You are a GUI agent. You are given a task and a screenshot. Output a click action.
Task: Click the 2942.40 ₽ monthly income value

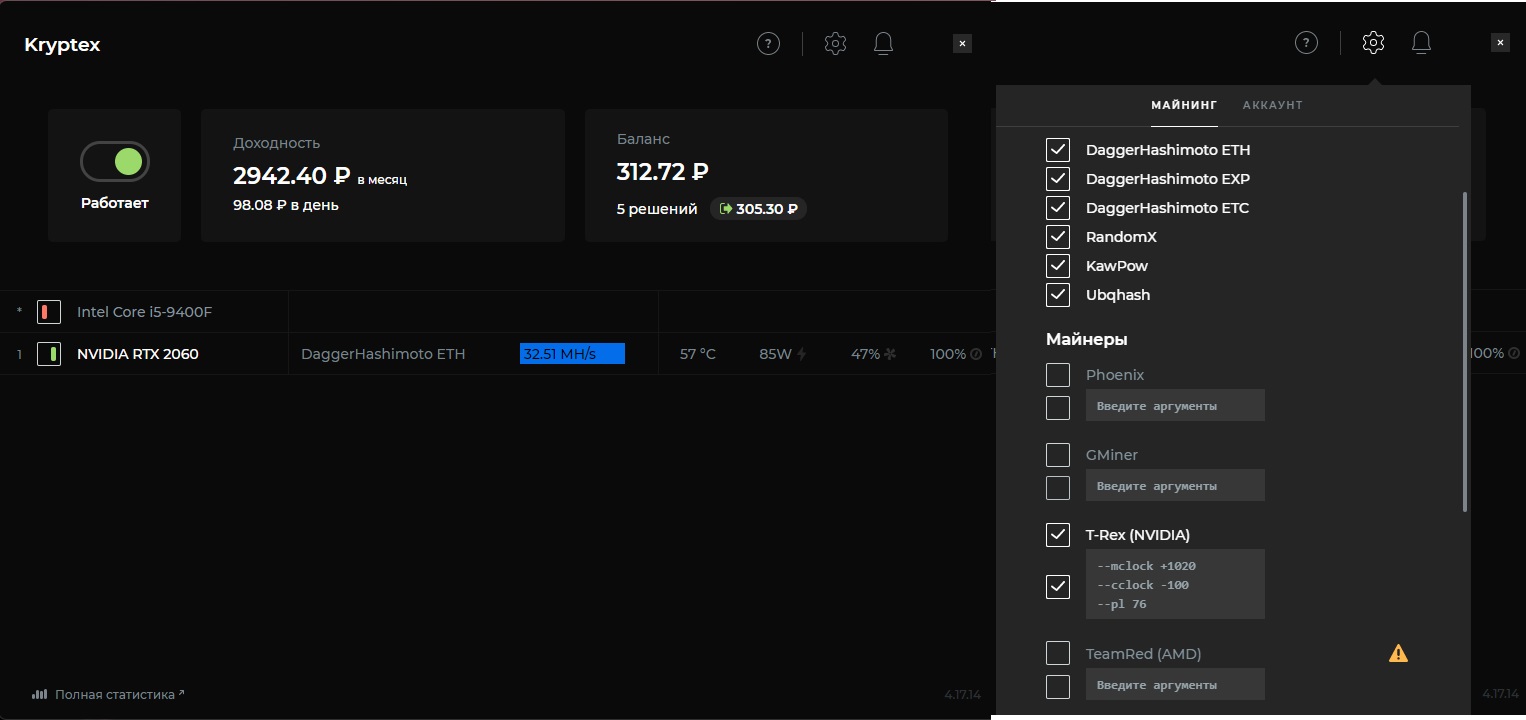pos(292,176)
